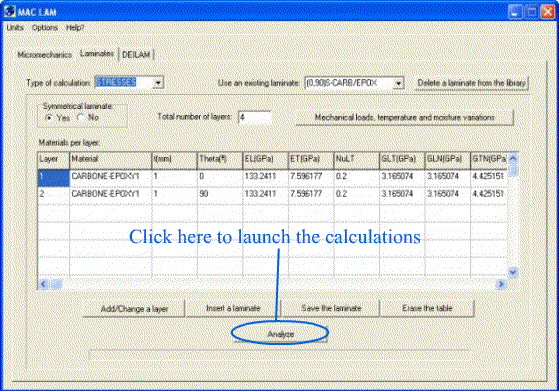Click the Analyze button

pos(280,334)
